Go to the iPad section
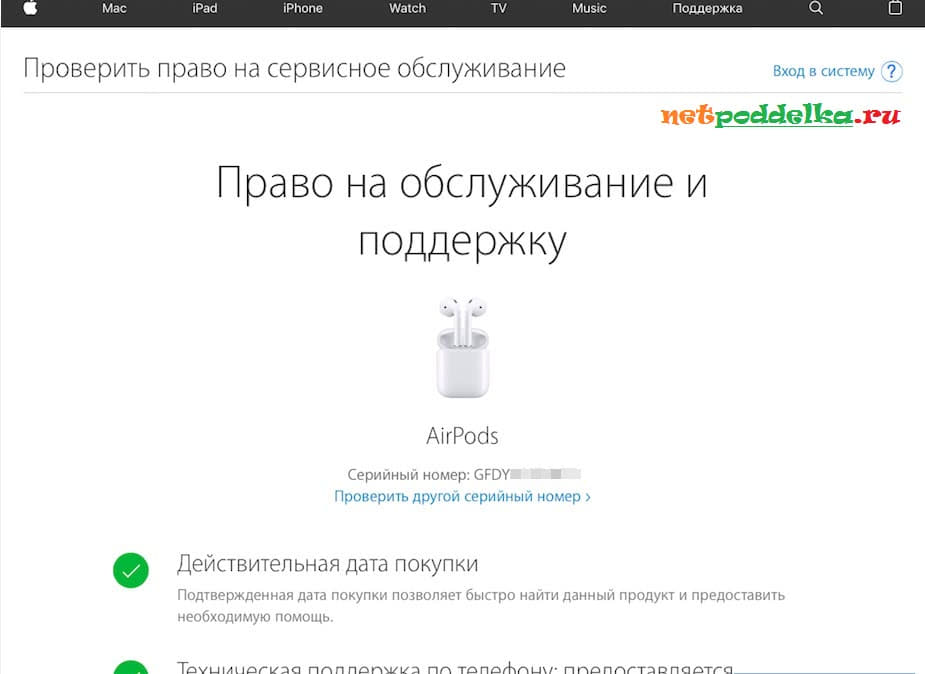 click(205, 8)
